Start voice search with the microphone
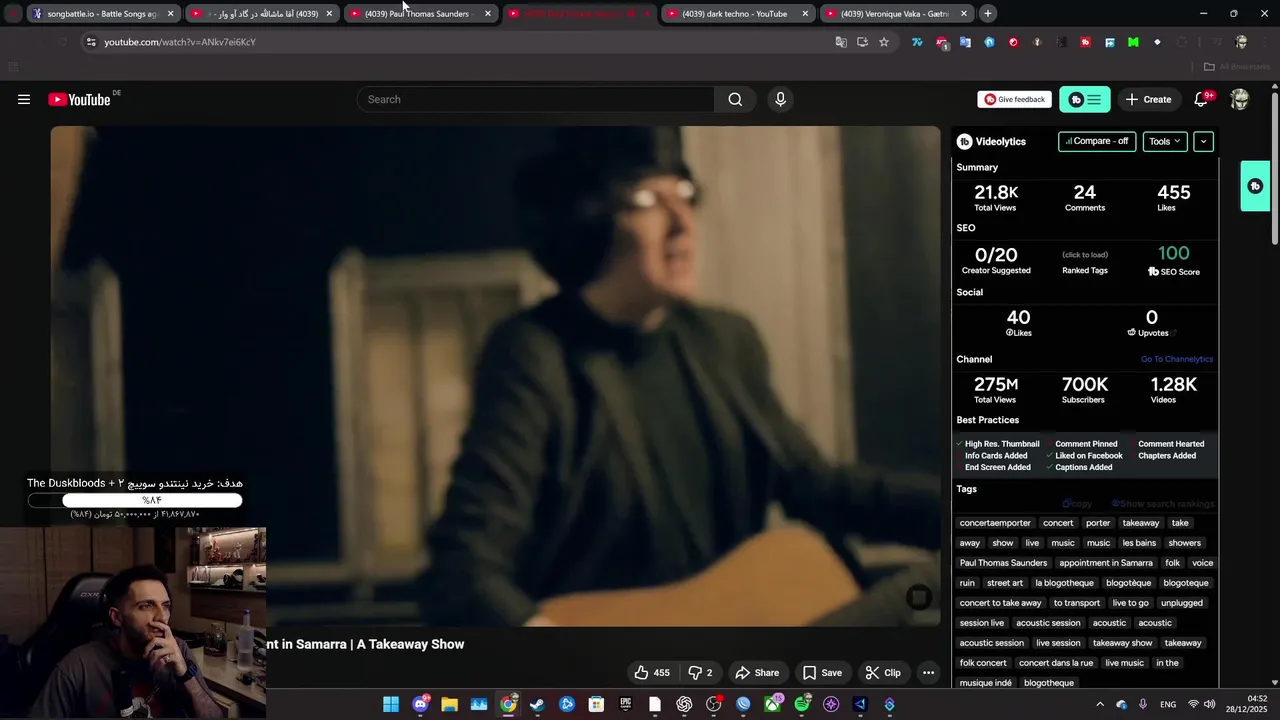Image resolution: width=1280 pixels, height=720 pixels. click(781, 99)
